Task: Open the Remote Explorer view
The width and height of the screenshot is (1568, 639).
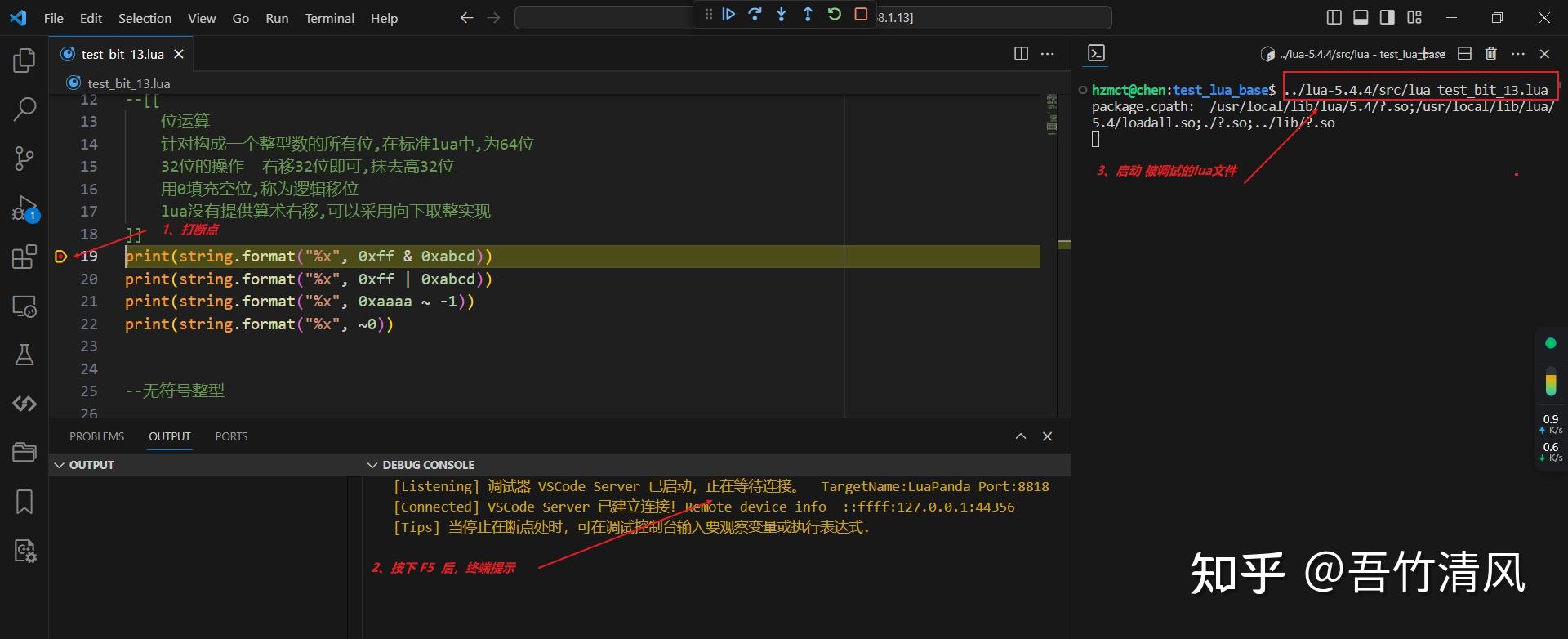Action: point(24,306)
